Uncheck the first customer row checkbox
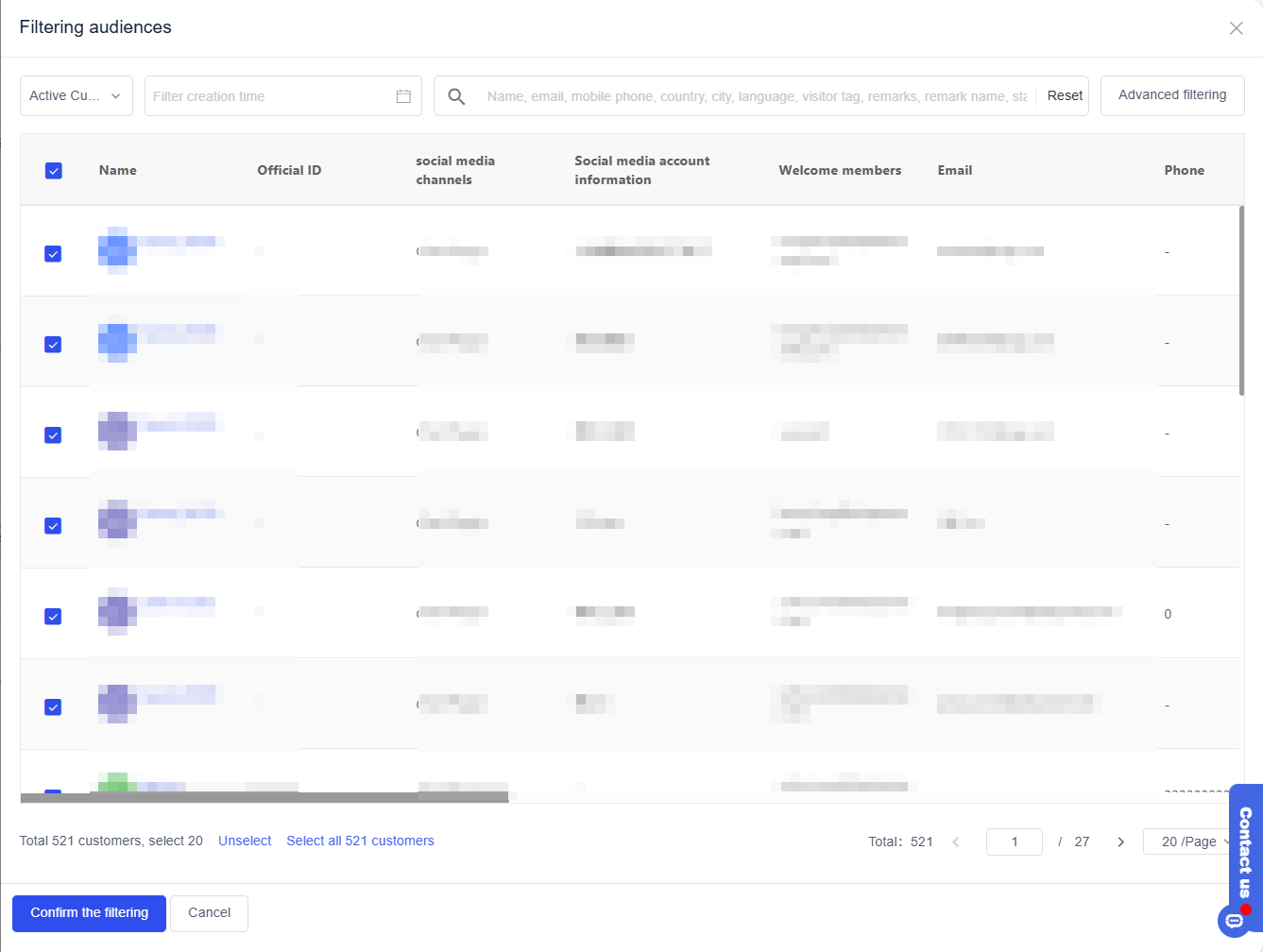The height and width of the screenshot is (952, 1263). coord(53,254)
